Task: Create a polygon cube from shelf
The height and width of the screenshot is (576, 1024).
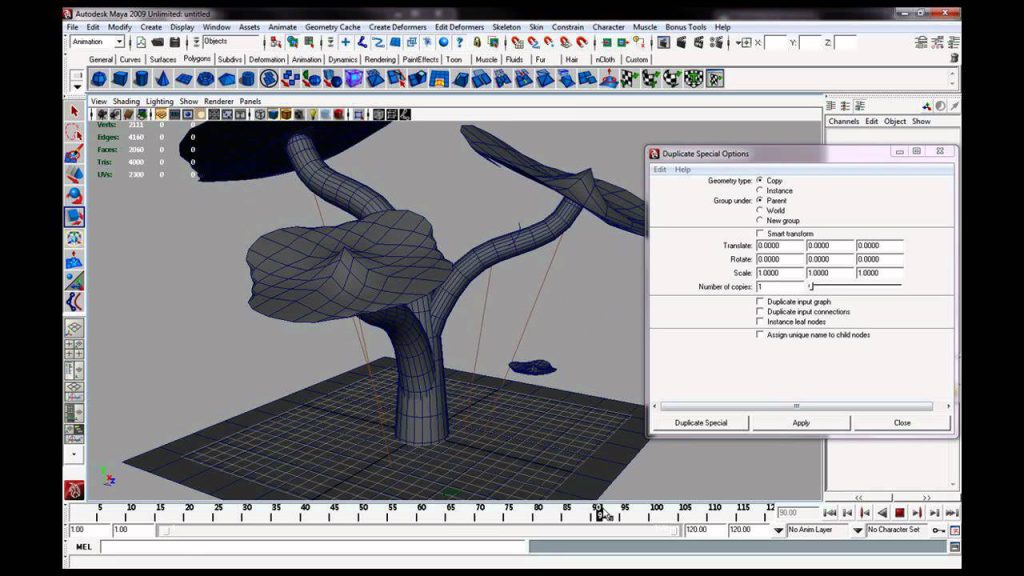Action: [x=120, y=79]
